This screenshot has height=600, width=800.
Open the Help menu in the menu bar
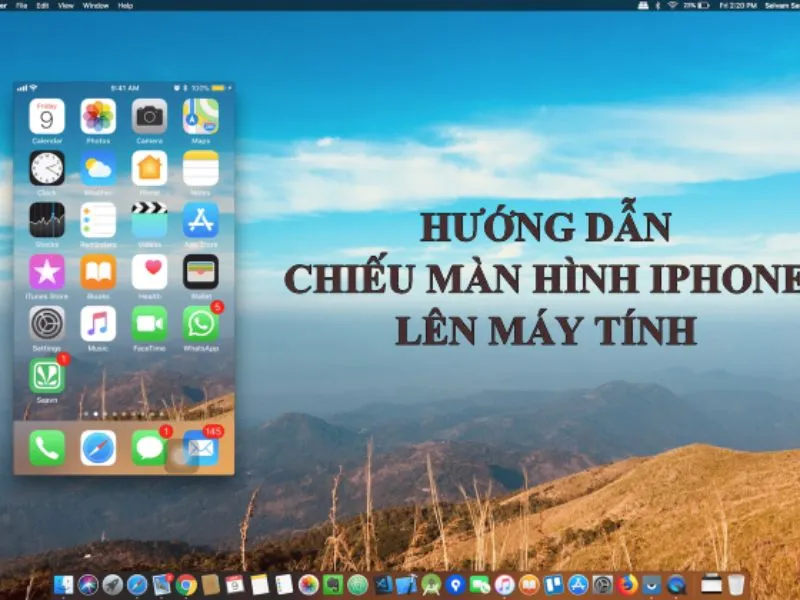126,6
